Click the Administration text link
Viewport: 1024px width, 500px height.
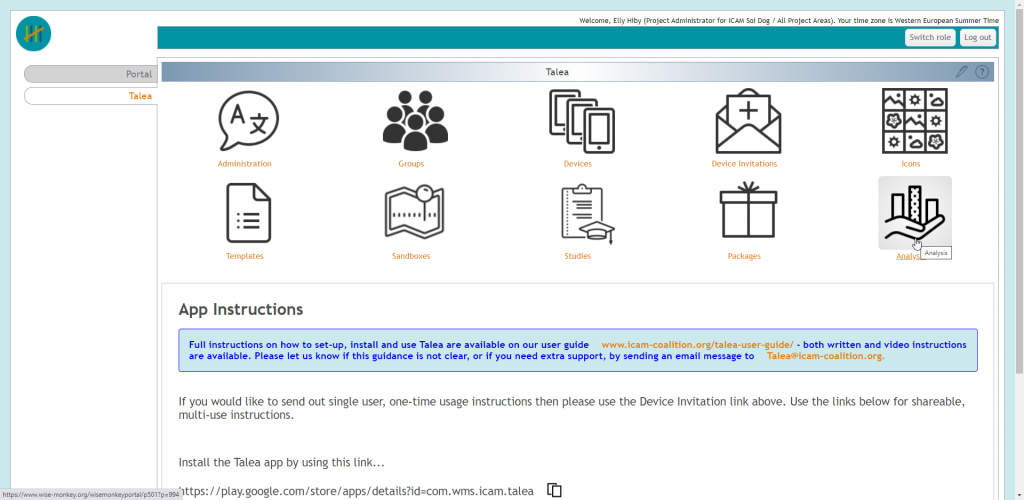pos(245,164)
